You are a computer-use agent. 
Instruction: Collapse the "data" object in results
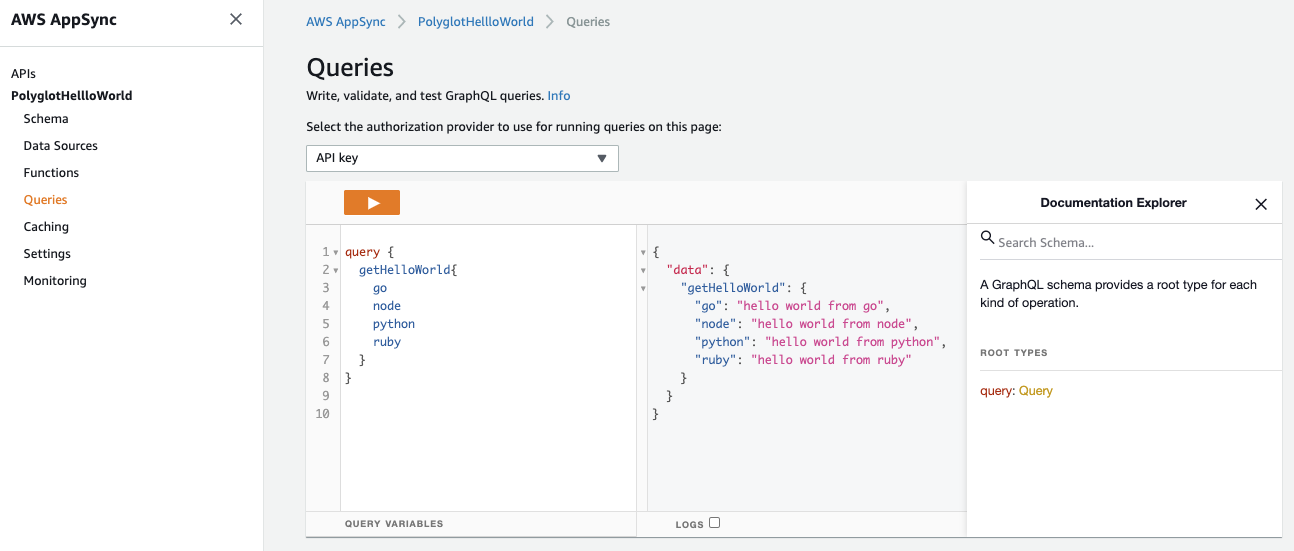(x=643, y=271)
